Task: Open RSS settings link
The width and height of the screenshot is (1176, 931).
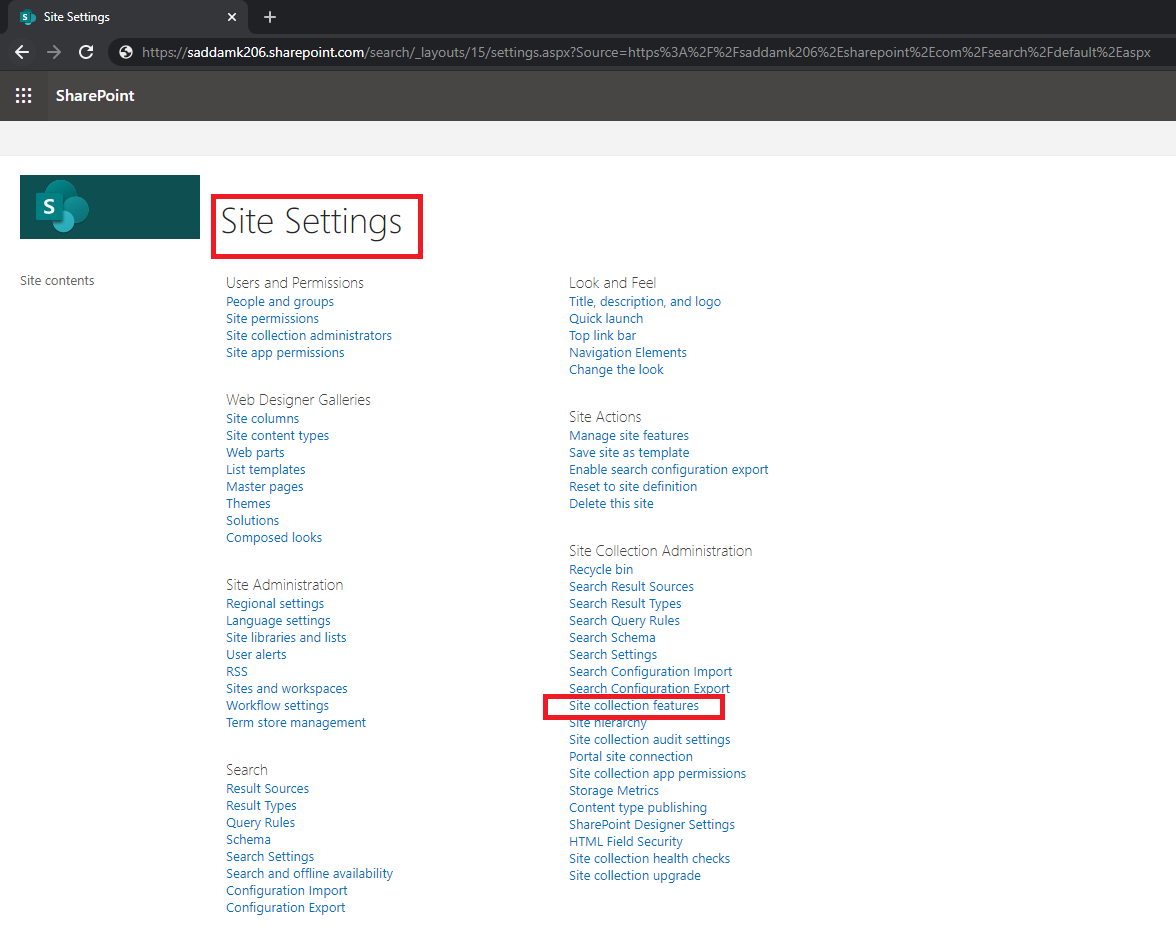Action: pos(237,671)
